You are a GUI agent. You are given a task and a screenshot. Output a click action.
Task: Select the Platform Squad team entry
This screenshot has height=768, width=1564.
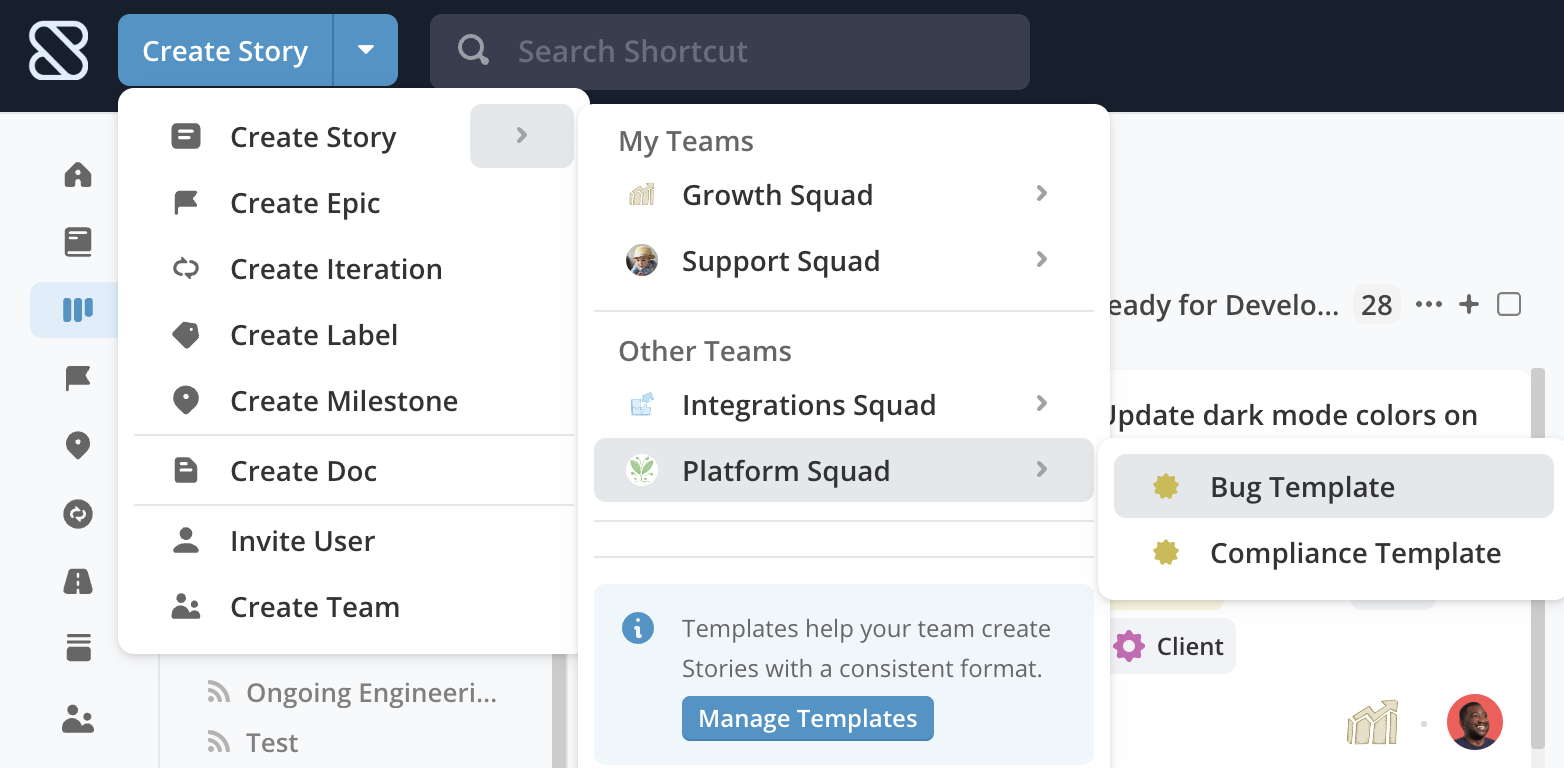pyautogui.click(x=844, y=470)
